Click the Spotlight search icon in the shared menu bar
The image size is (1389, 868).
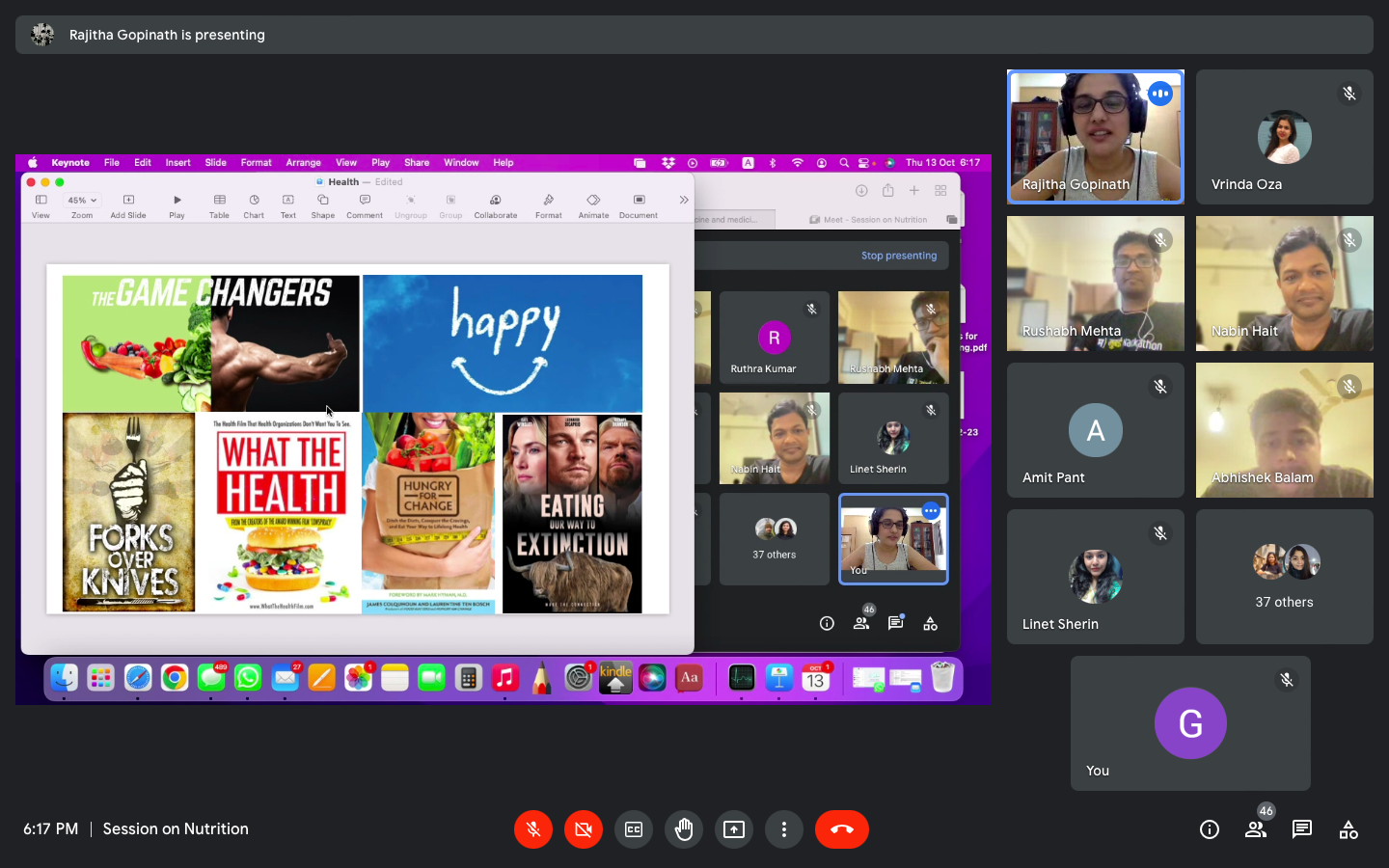pyautogui.click(x=844, y=163)
